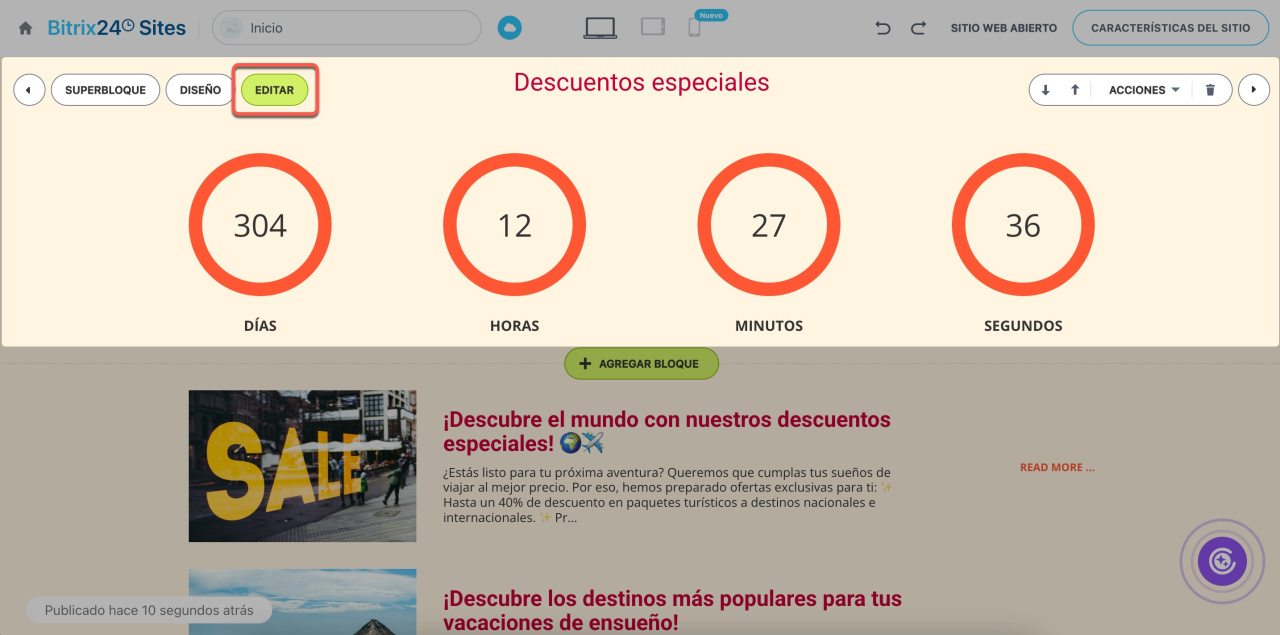Click the HORAS label
The image size is (1280, 635).
pos(514,326)
